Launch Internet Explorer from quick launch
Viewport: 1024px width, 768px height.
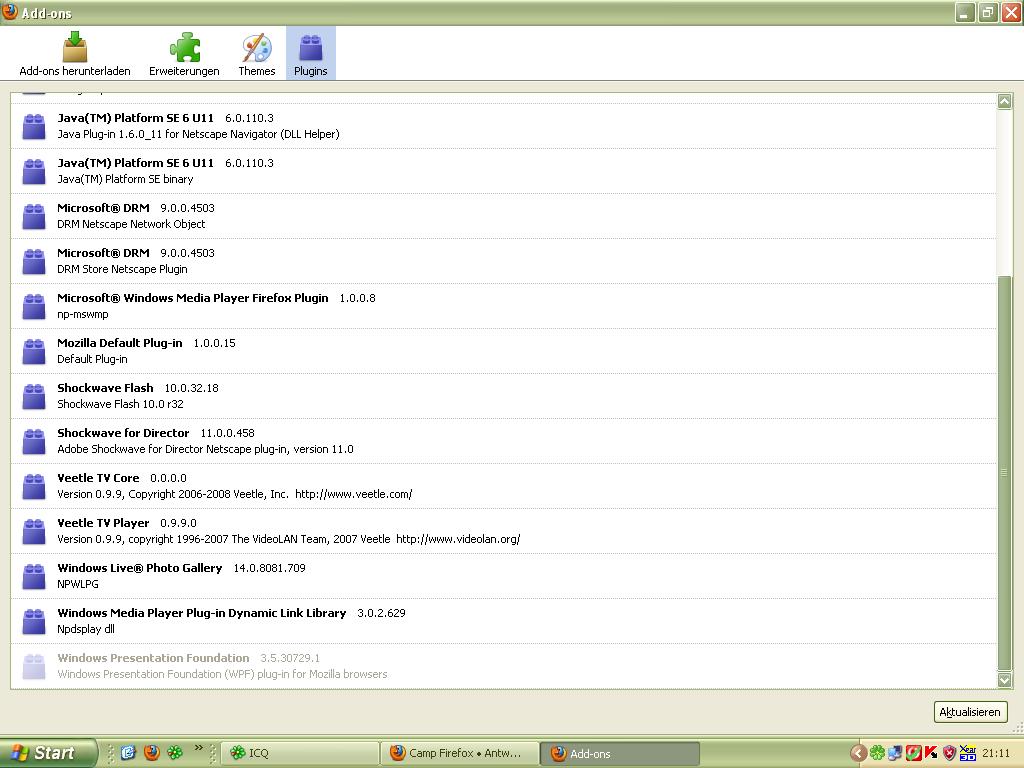tap(128, 753)
